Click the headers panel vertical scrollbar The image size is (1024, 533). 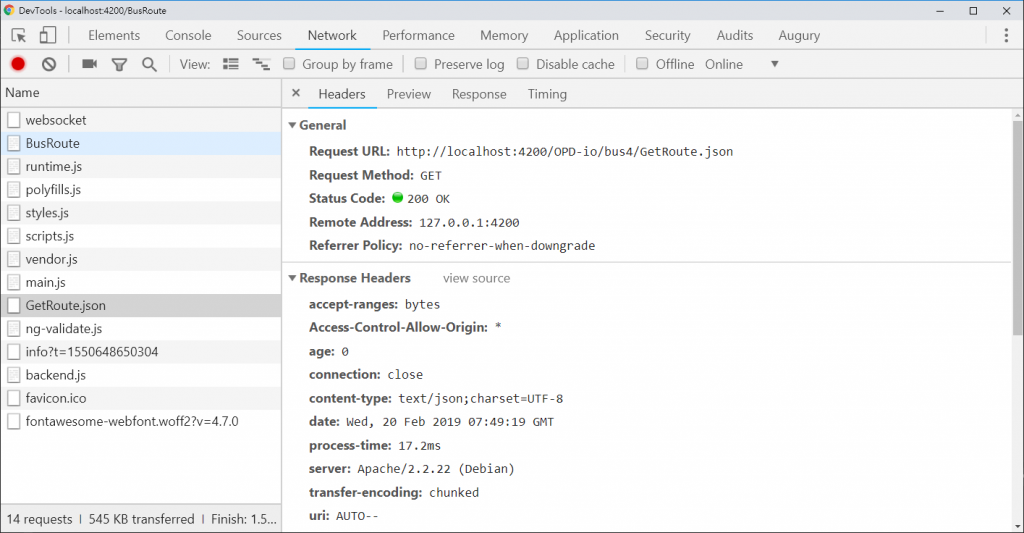click(1017, 250)
